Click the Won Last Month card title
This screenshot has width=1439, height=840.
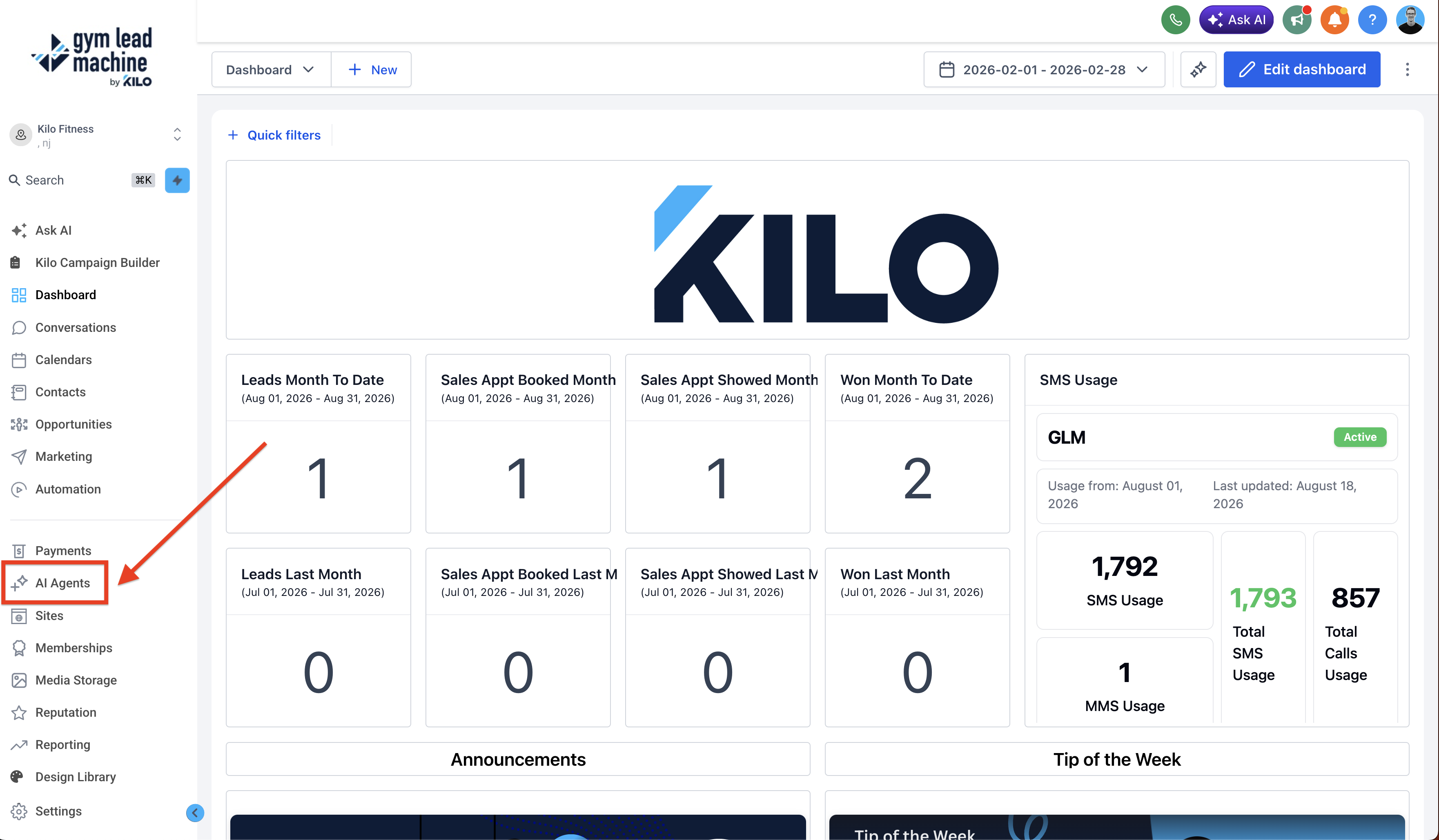(895, 574)
